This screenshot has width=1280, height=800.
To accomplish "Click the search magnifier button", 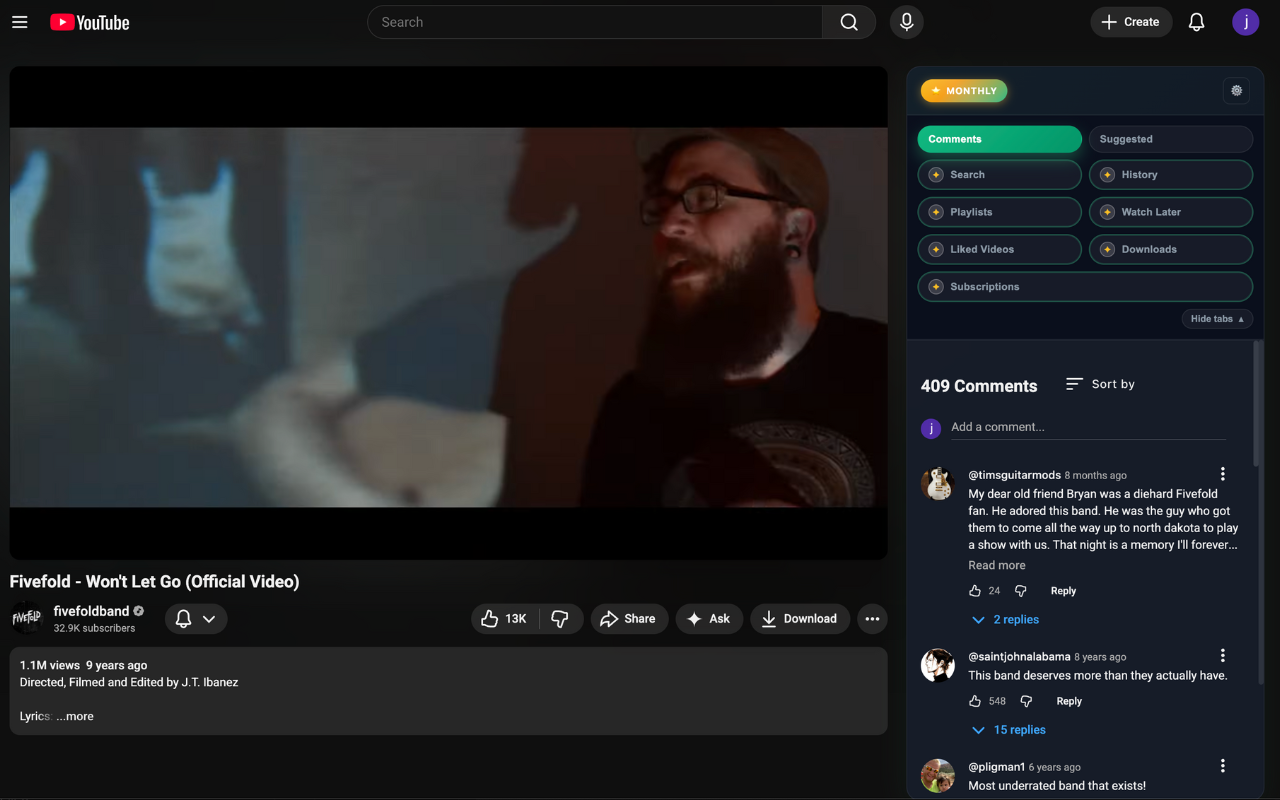I will pyautogui.click(x=849, y=22).
